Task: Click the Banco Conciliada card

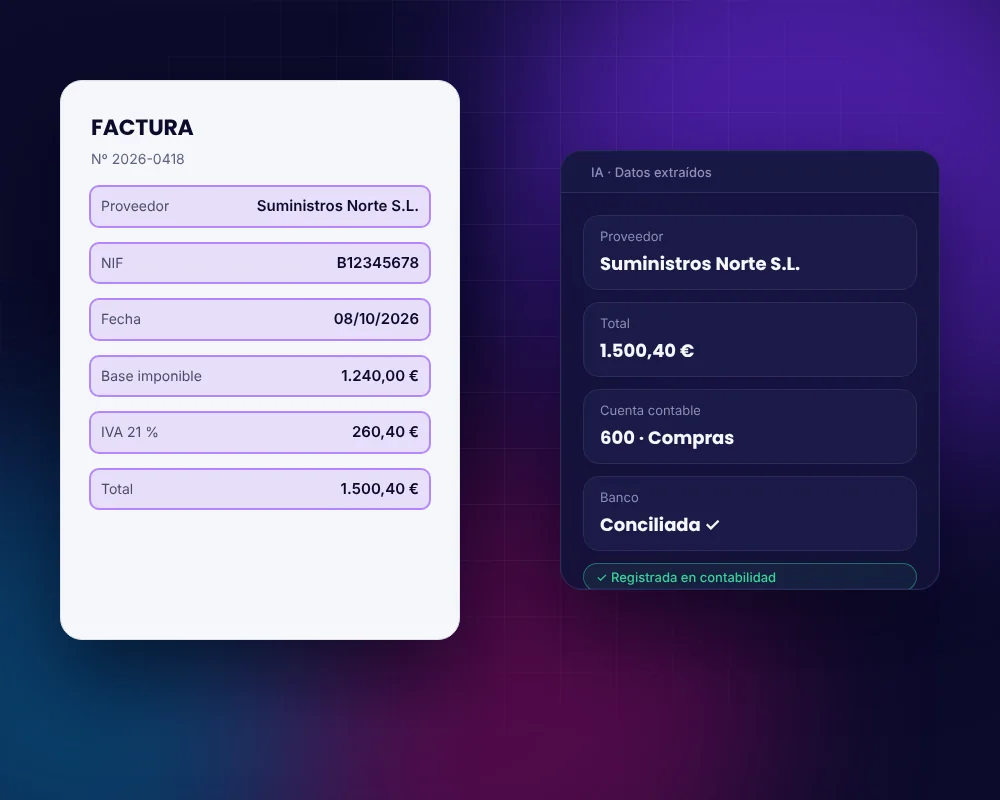Action: coord(749,513)
